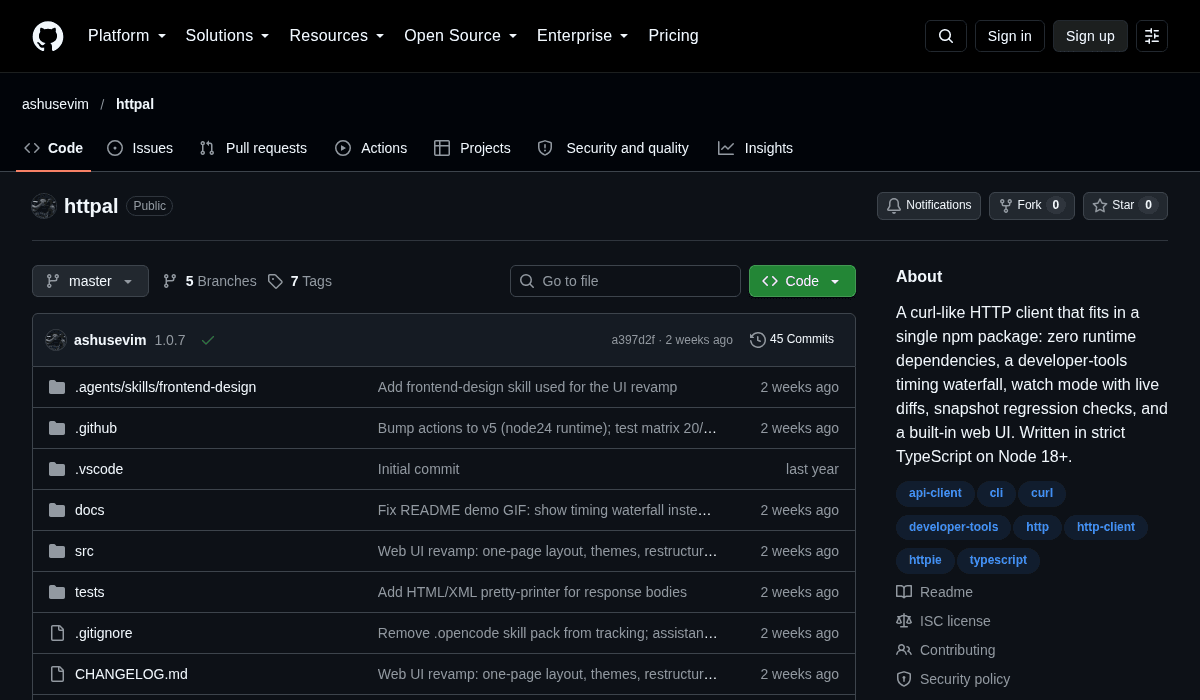Click the Contributing people icon
Image resolution: width=1200 pixels, height=700 pixels.
click(904, 650)
